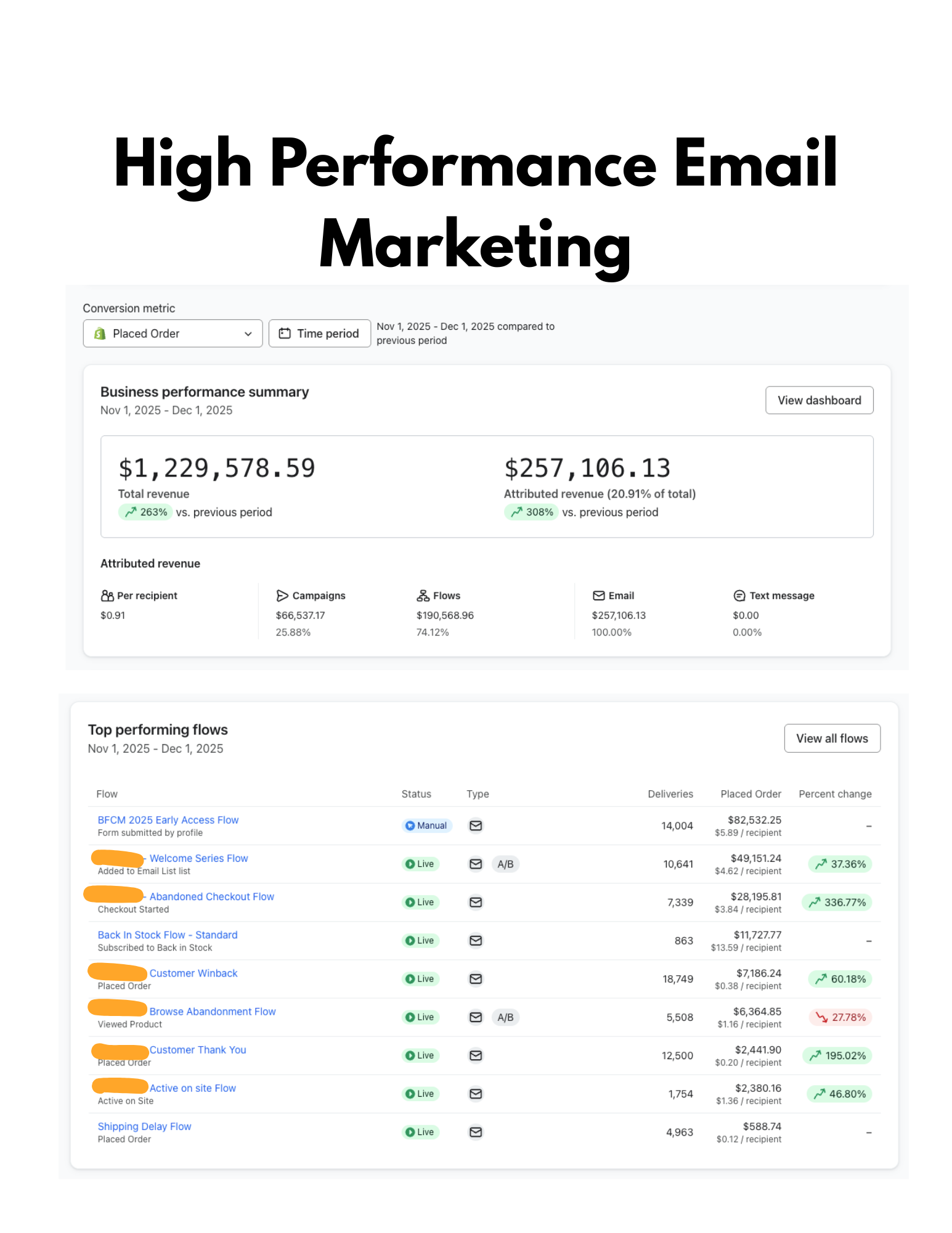This screenshot has width=952, height=1233.
Task: Click the Shipping Delay Flow link
Action: pyautogui.click(x=144, y=1126)
